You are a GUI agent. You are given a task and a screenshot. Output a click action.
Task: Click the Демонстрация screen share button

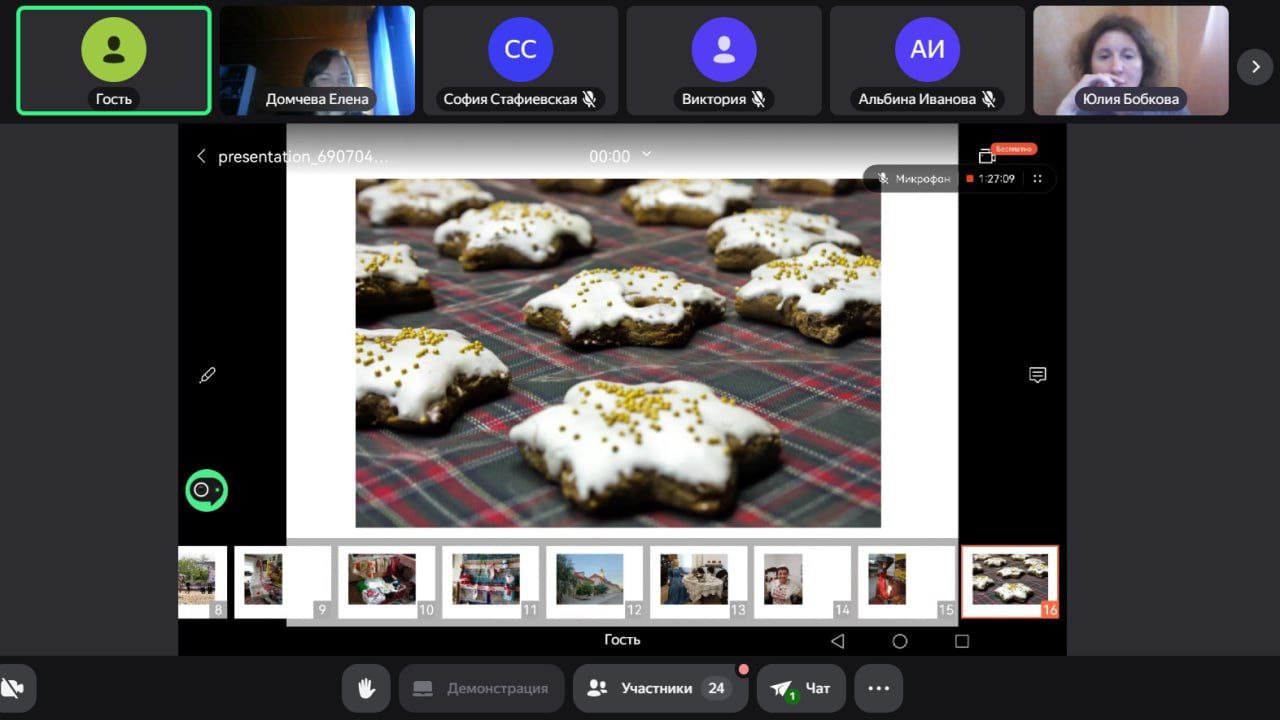pyautogui.click(x=482, y=688)
